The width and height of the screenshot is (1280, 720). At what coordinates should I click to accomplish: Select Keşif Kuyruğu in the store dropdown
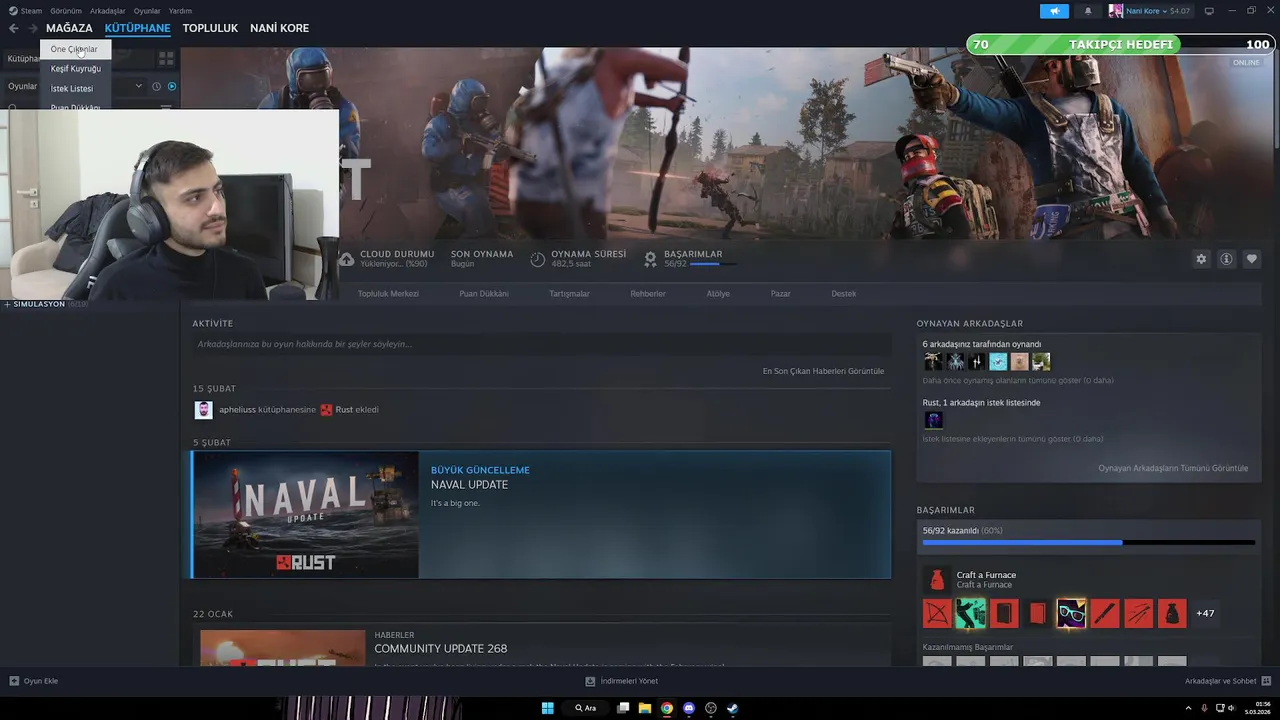75,69
